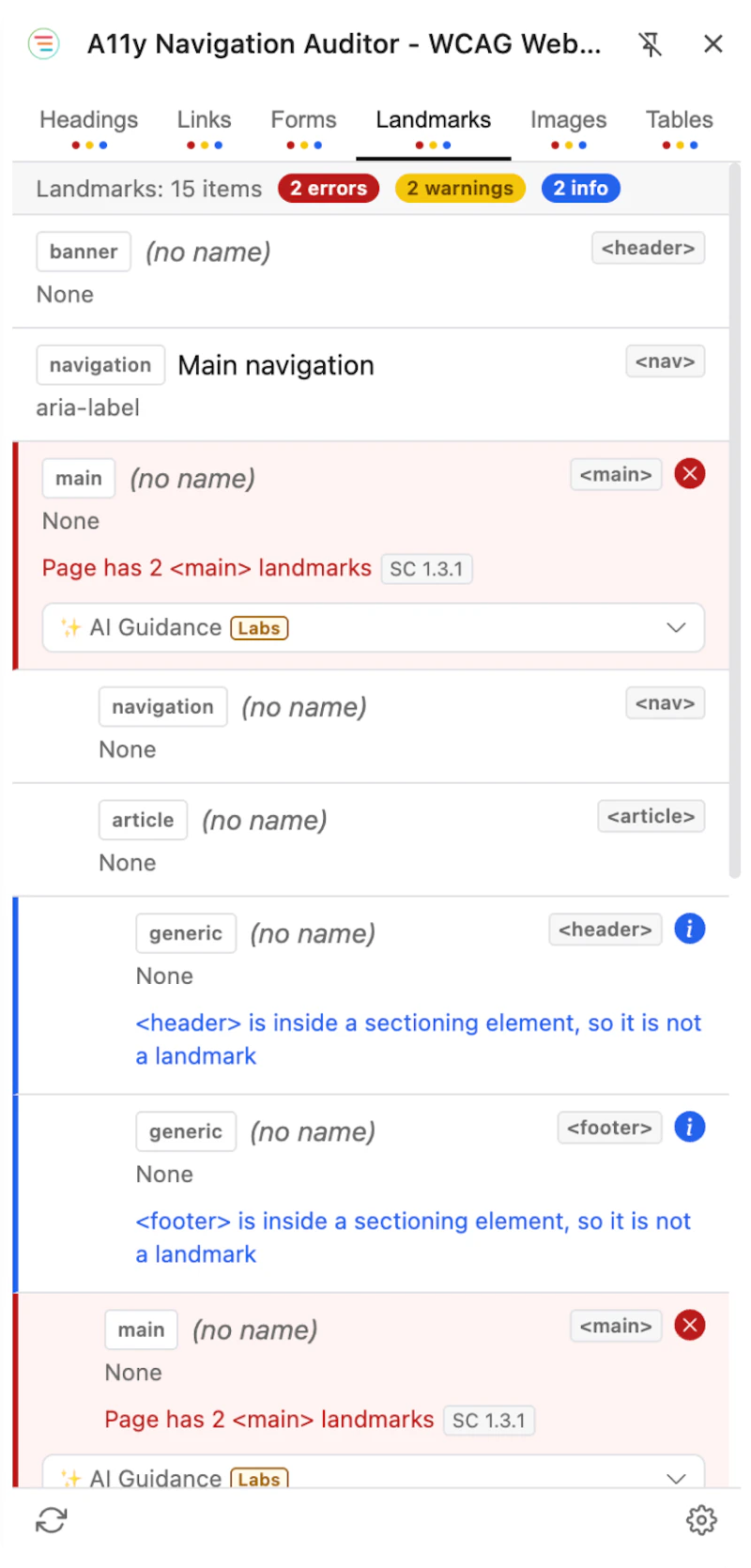Click the <article> tag badge
This screenshot has width=751, height=1568.
[651, 817]
